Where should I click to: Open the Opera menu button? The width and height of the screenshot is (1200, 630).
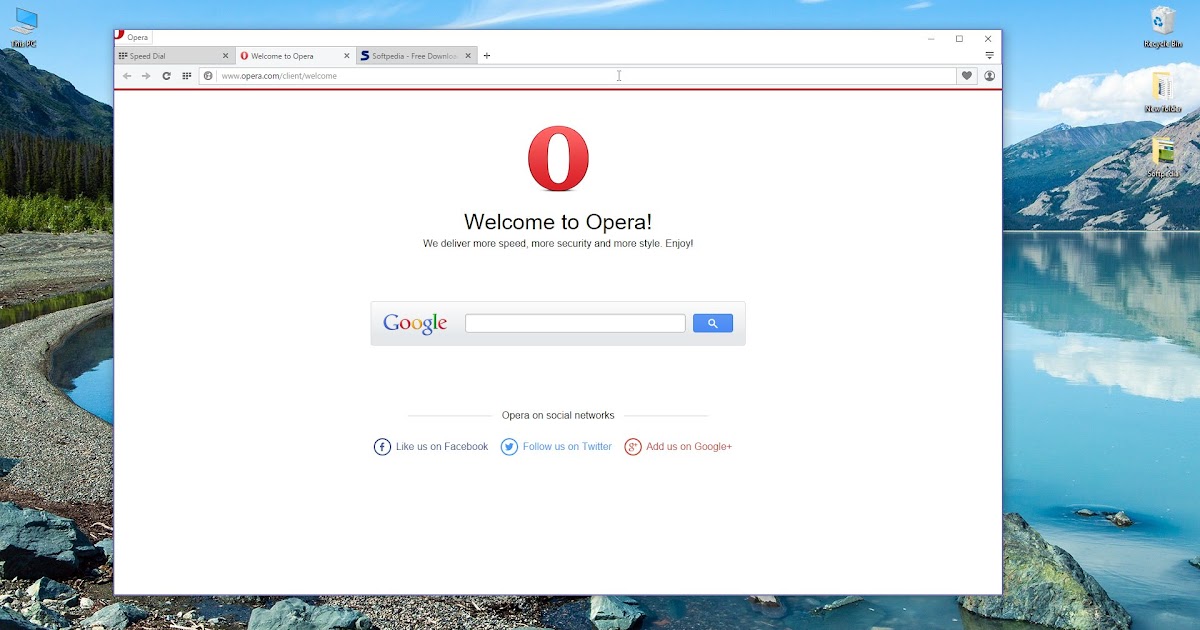[x=132, y=37]
